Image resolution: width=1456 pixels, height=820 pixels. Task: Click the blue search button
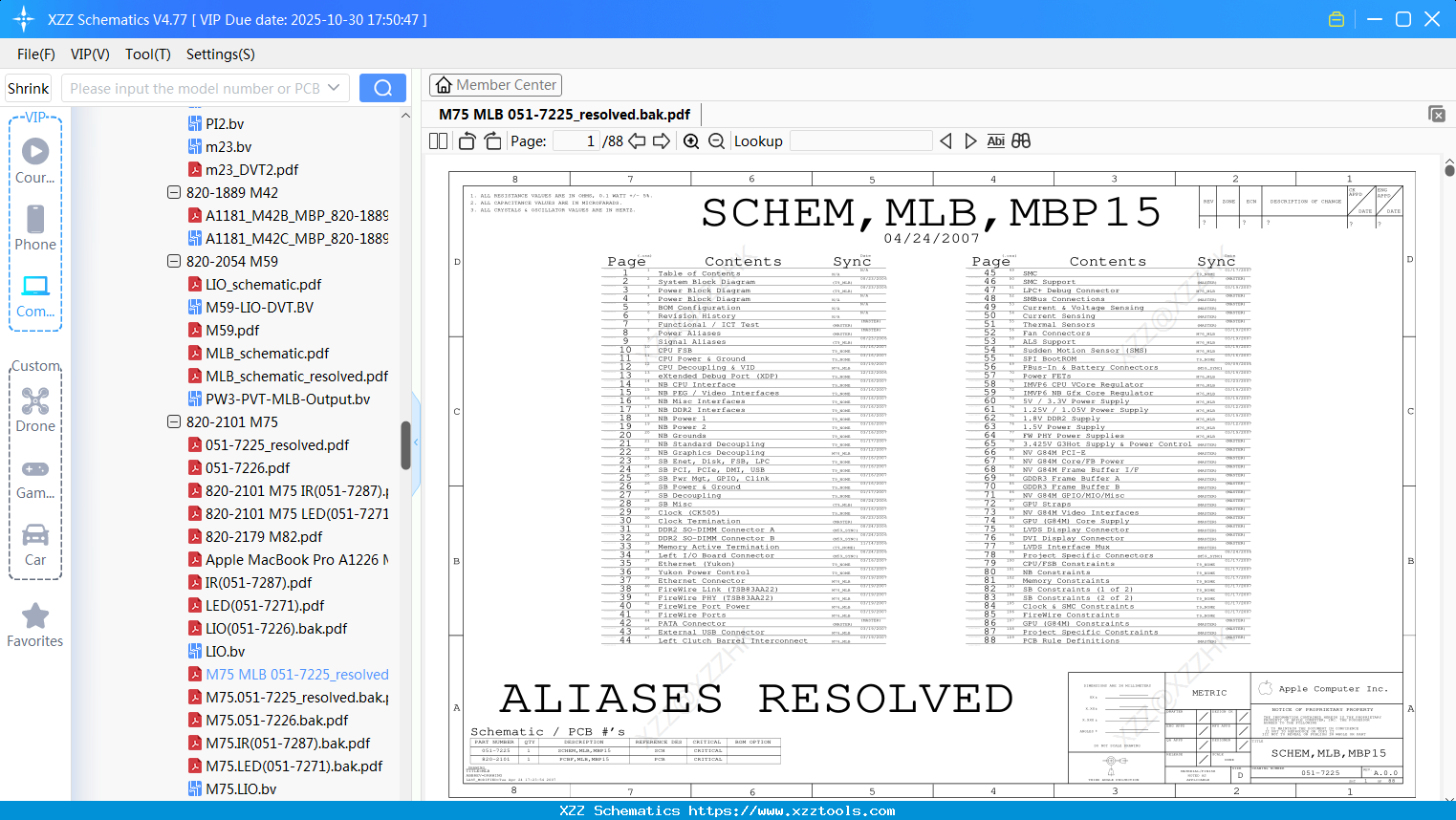coord(382,88)
